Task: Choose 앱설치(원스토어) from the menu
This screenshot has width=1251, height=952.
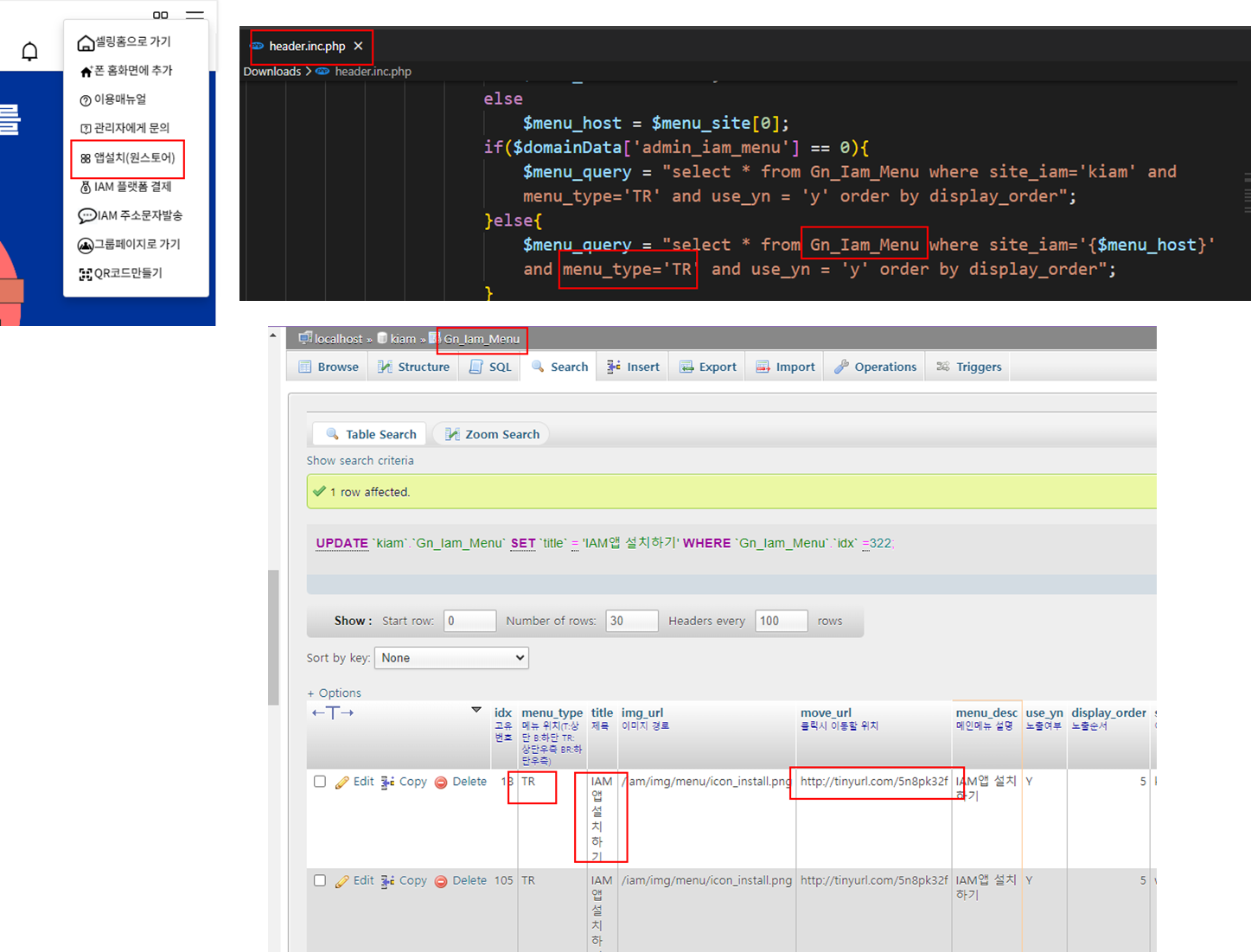Action: point(128,158)
